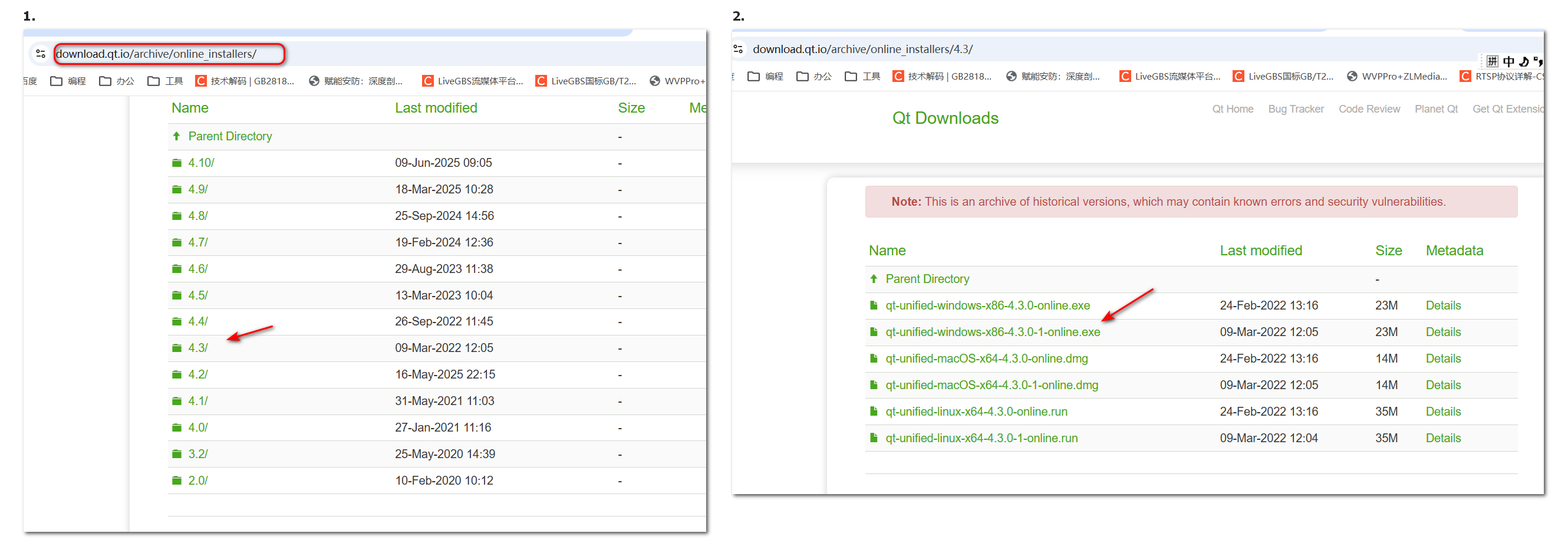Open LiveGBS流媒体平台 bookmark in right window
The width and height of the screenshot is (1568, 556).
coord(1171,76)
